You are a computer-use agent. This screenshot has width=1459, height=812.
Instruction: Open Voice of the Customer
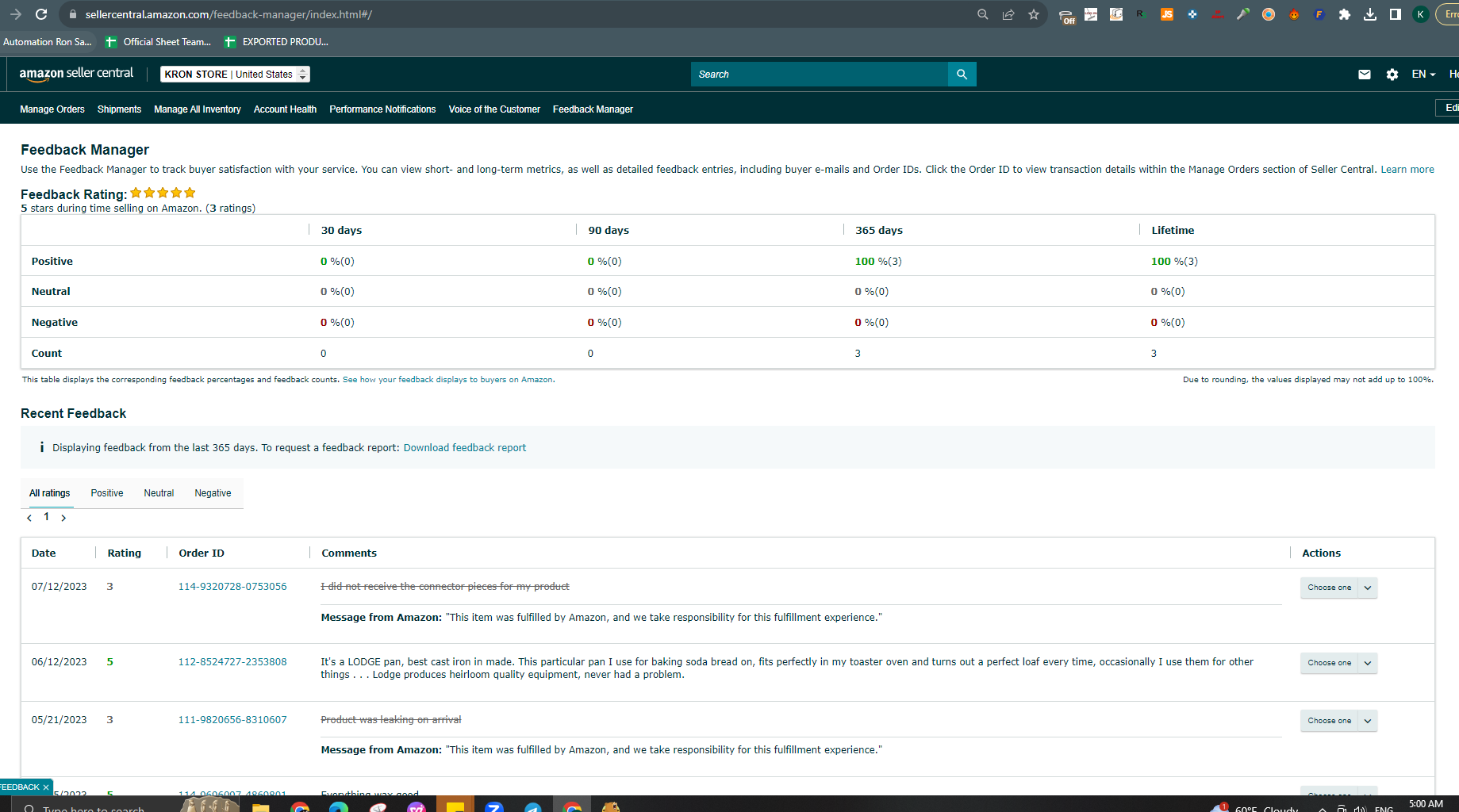(x=494, y=109)
